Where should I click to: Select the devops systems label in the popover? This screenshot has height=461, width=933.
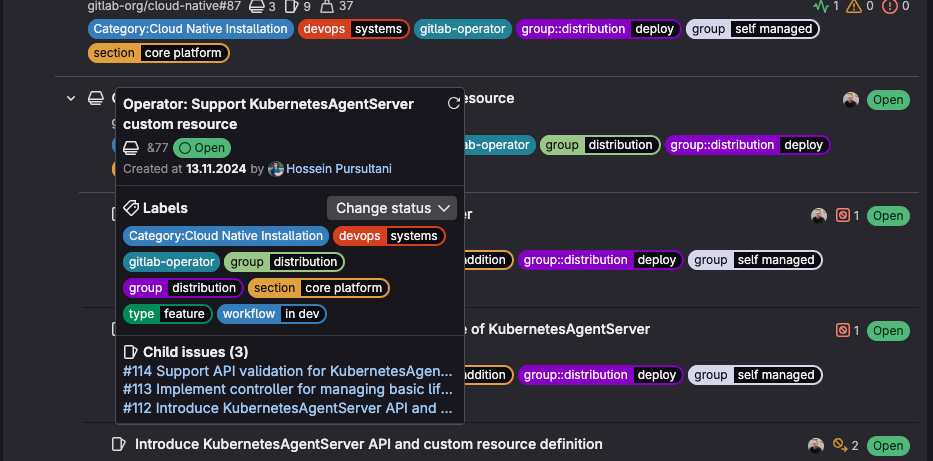(389, 236)
